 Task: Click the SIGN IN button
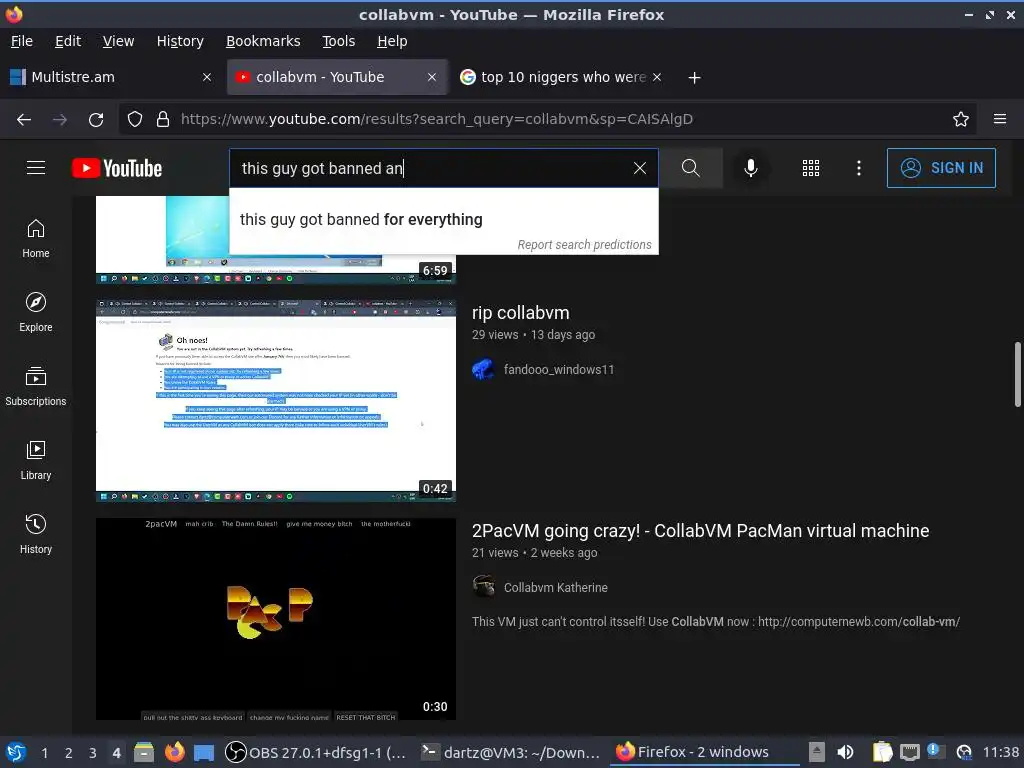[x=941, y=168]
